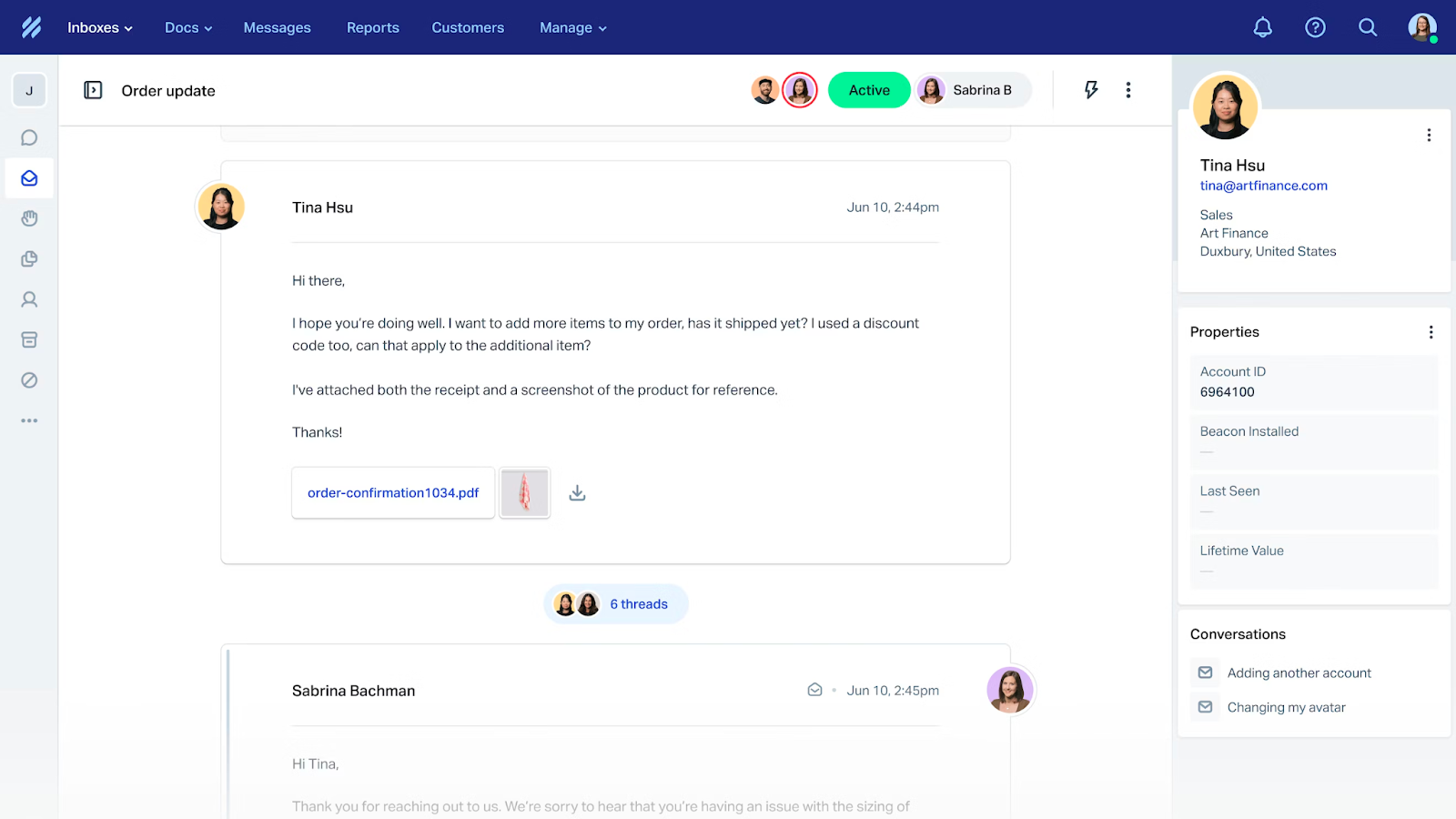Expand the Docs dropdown menu
Viewport: 1456px width, 819px height.
click(188, 27)
